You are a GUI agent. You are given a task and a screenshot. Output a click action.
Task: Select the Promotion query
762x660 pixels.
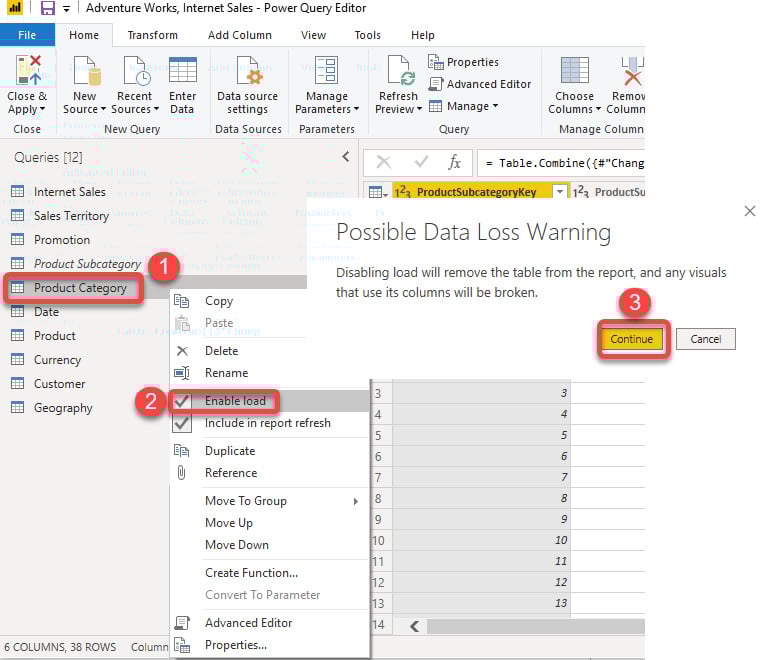click(x=62, y=240)
